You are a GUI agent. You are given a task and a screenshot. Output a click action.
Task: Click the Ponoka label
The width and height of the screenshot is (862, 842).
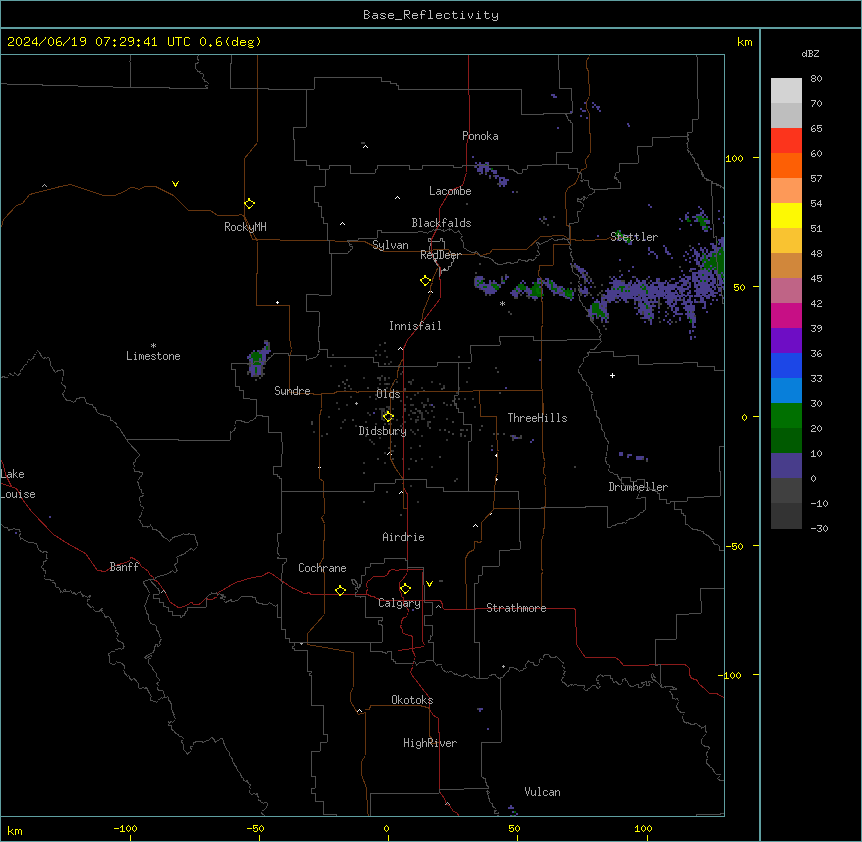[480, 136]
